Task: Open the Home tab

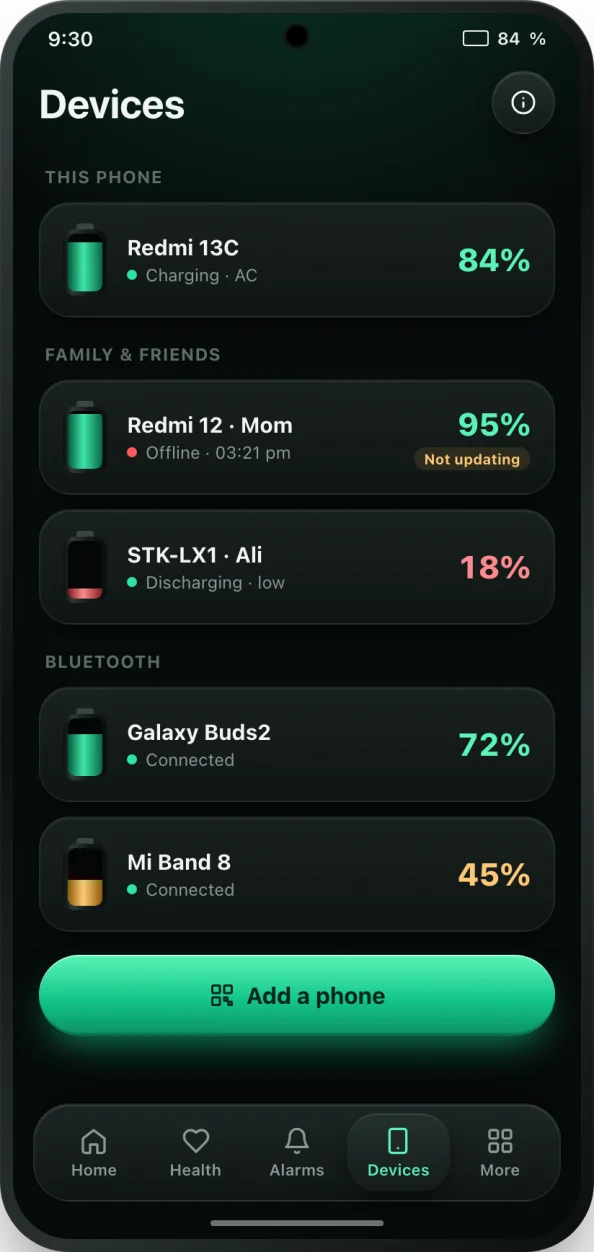Action: coord(94,1153)
